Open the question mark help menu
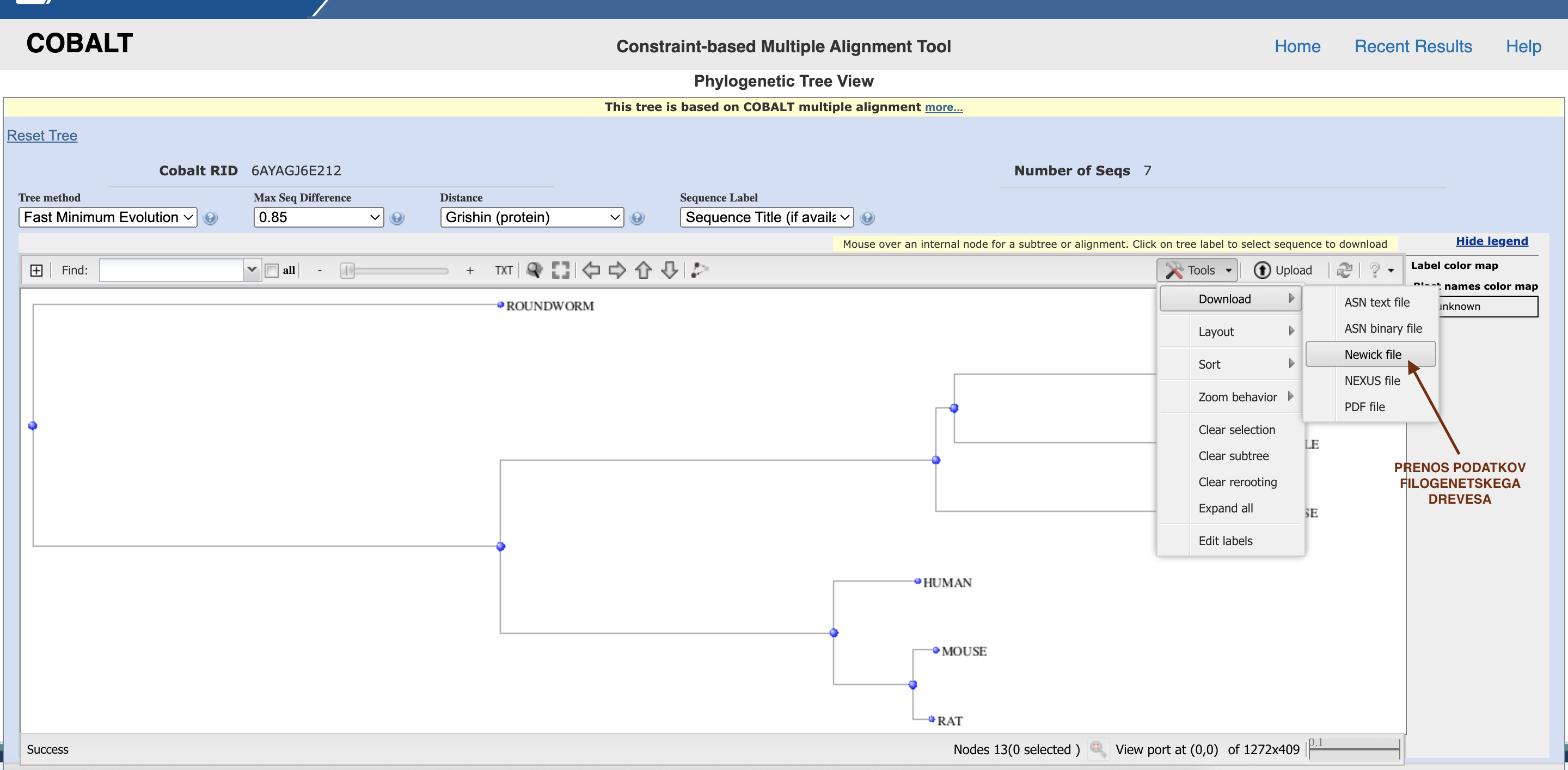Screen dimensions: 1568x770 click(x=1381, y=270)
